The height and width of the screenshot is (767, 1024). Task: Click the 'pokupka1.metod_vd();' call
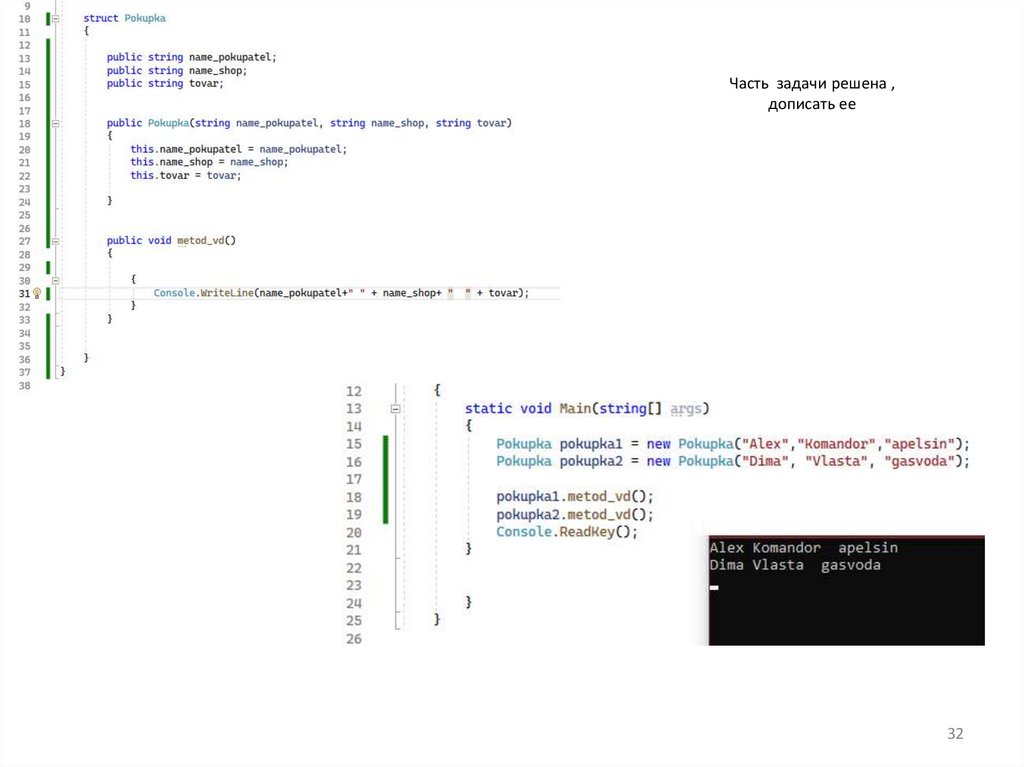tap(575, 497)
